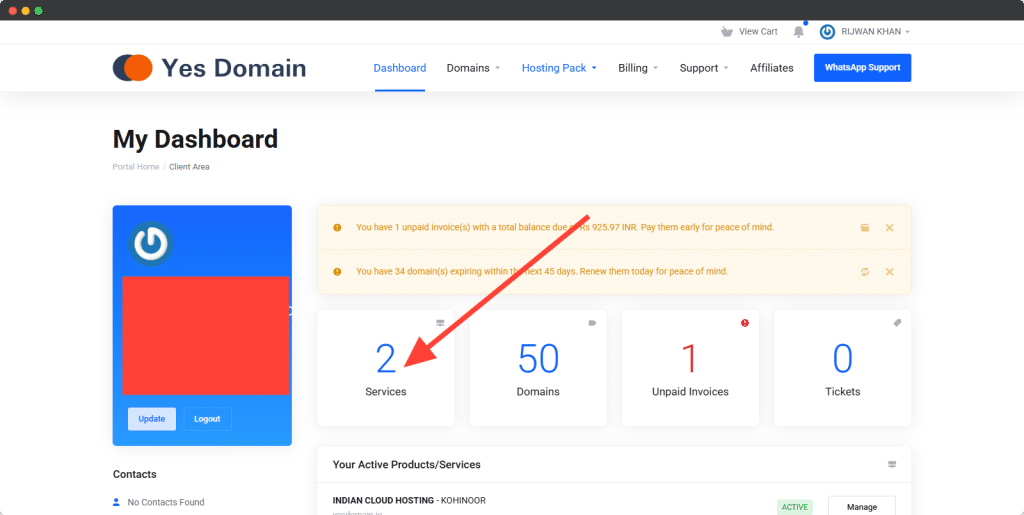The height and width of the screenshot is (515, 1024).
Task: Click red alert icon on Unpaid Invoices card
Action: point(744,323)
